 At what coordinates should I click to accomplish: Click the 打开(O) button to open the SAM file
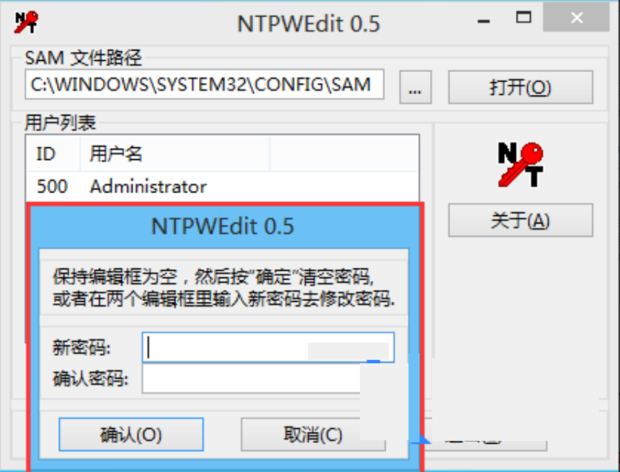[520, 87]
